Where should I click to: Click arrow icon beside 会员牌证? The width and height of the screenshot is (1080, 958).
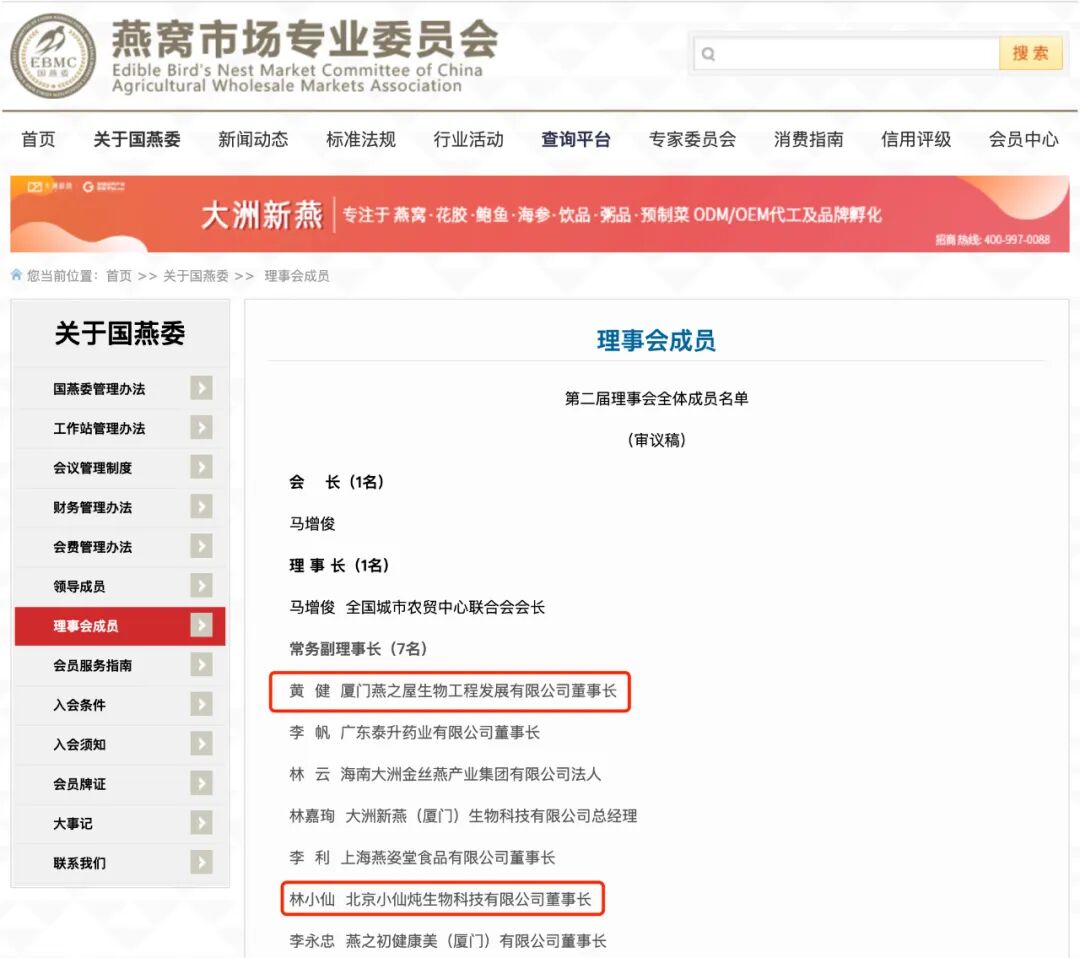201,783
